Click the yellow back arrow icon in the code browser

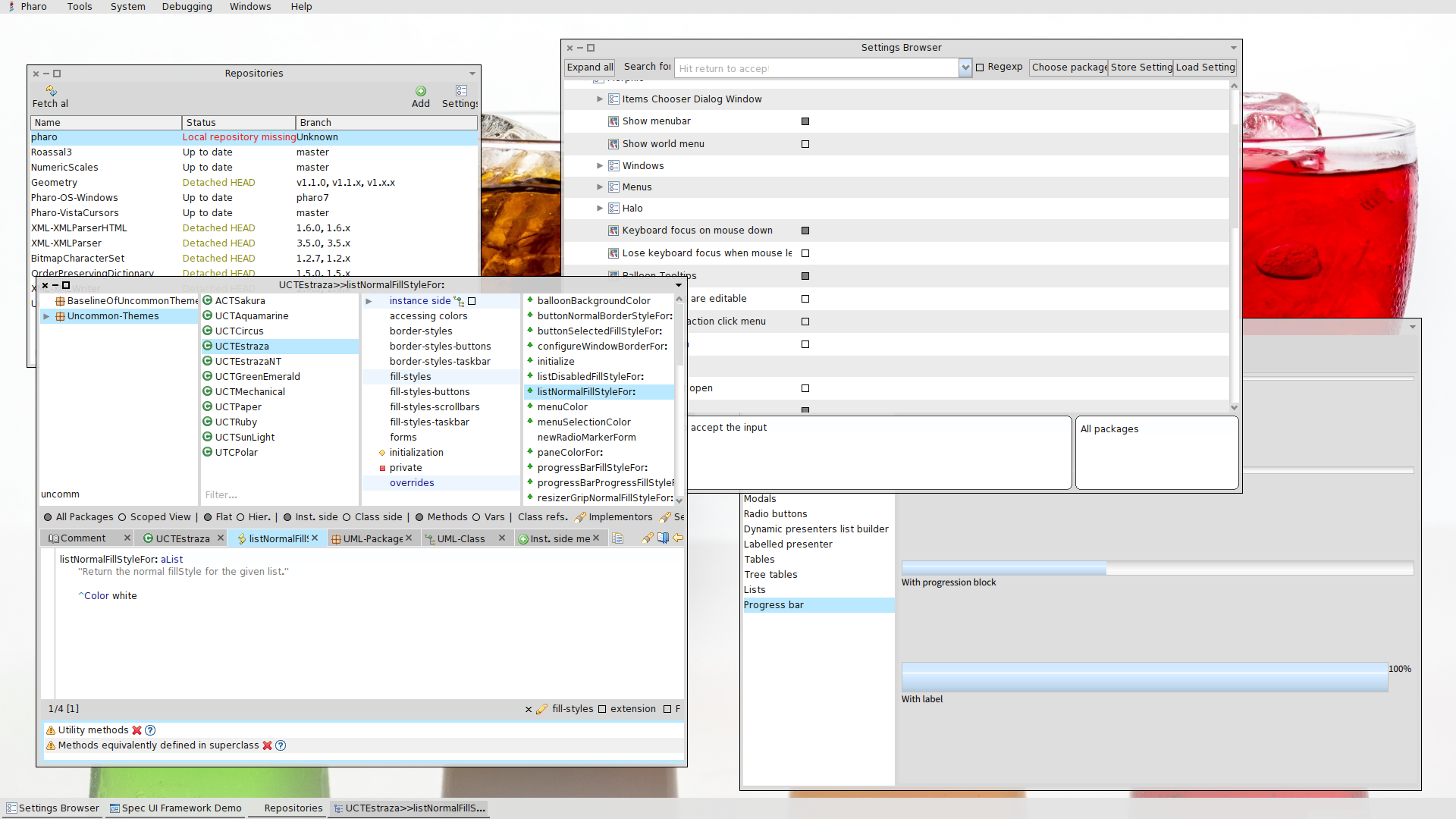click(678, 538)
